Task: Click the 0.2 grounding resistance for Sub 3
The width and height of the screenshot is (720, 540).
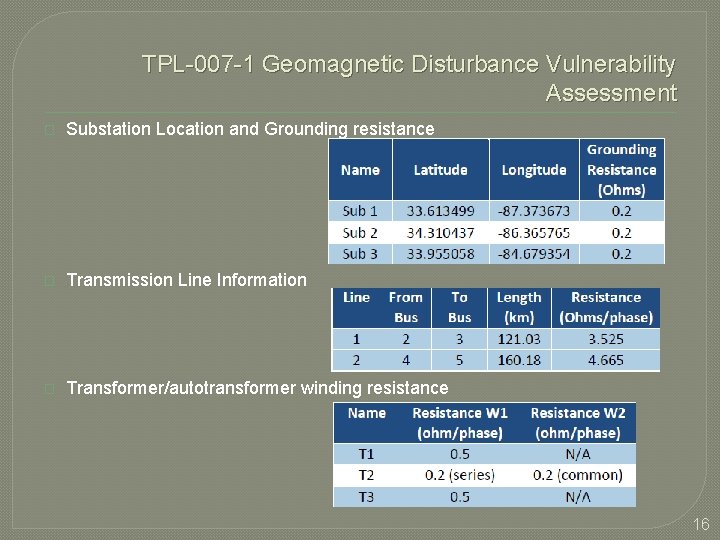Action: pos(622,254)
